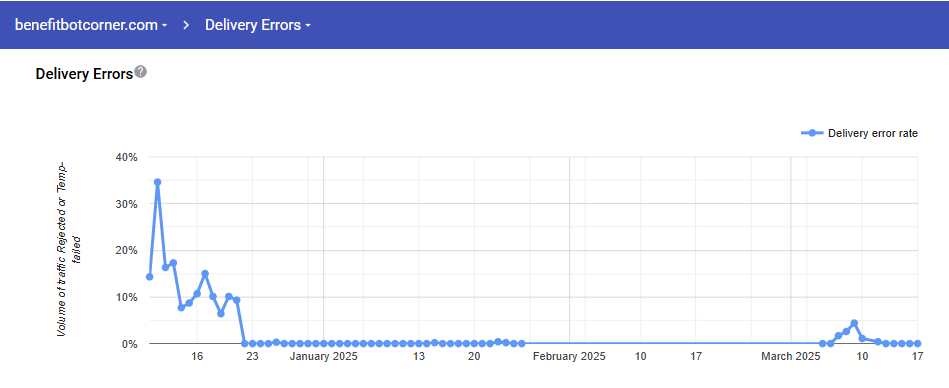Click the 15% point after the 16th
Viewport: 949px width, 388px height.
coord(205,274)
